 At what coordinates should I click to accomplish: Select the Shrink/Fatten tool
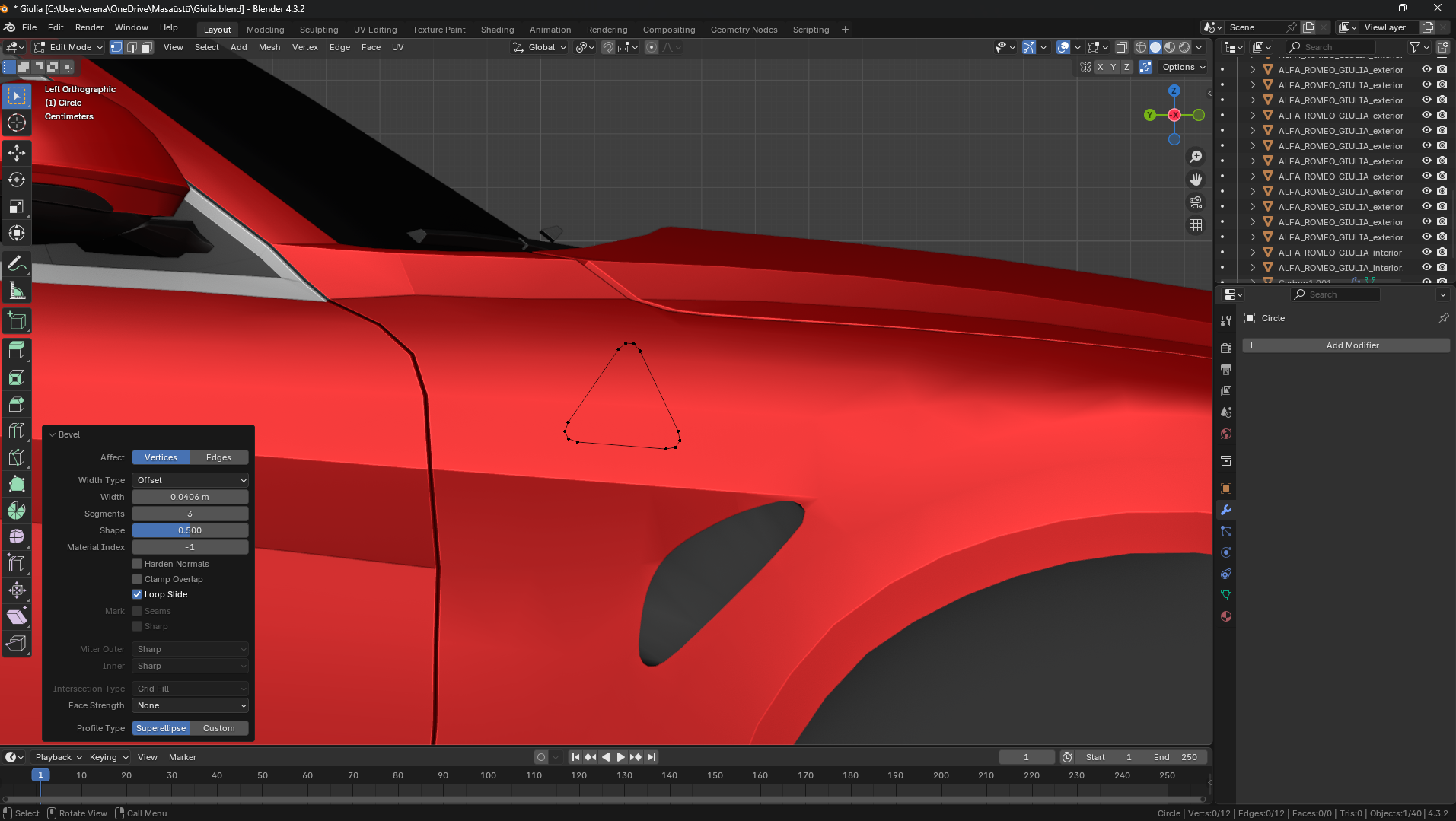coord(17,590)
